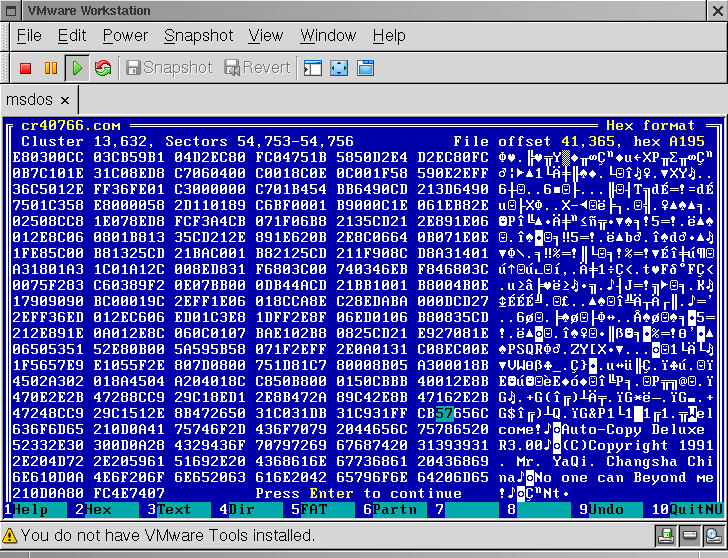Click the Press Enter to continue prompt
728x558 pixels.
pos(358,493)
